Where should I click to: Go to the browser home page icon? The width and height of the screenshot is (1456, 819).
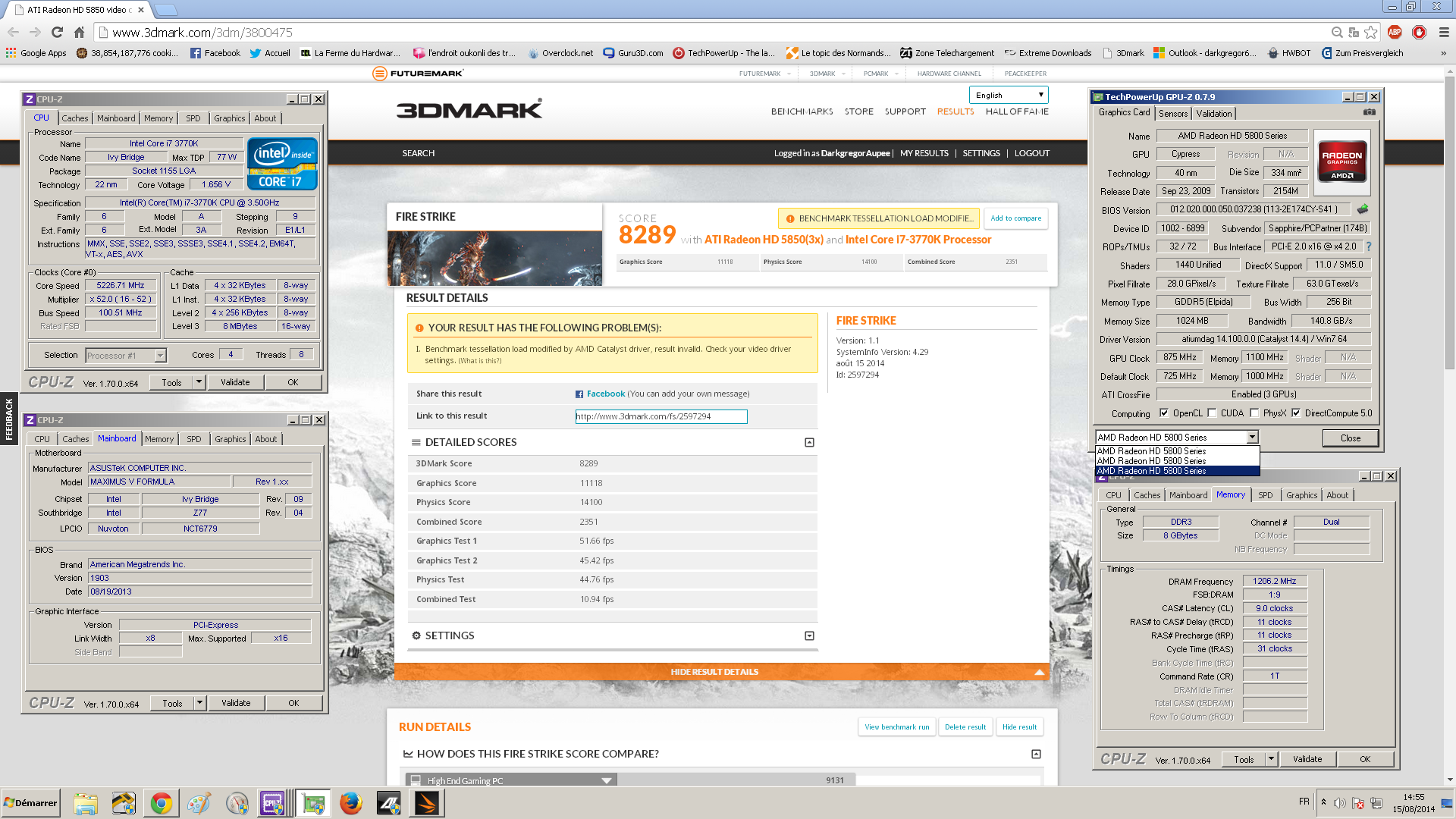coord(79,32)
